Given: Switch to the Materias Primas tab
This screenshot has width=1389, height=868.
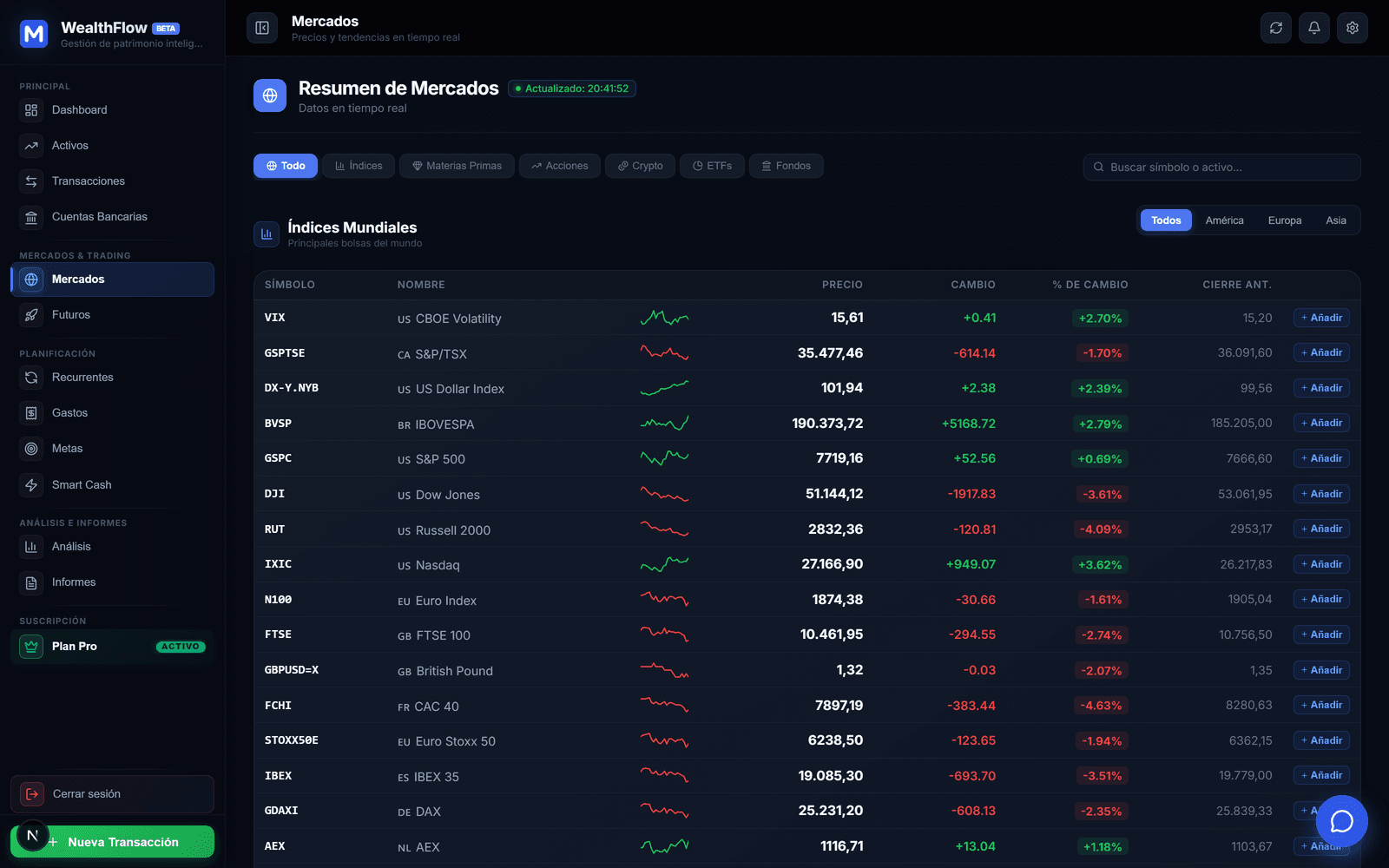Looking at the screenshot, I should click(457, 166).
